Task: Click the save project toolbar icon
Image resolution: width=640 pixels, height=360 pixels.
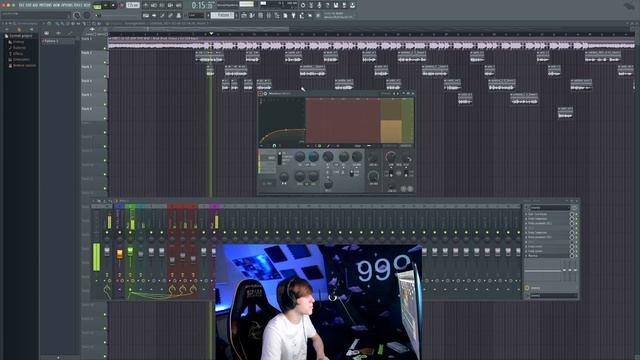Action: click(x=336, y=5)
